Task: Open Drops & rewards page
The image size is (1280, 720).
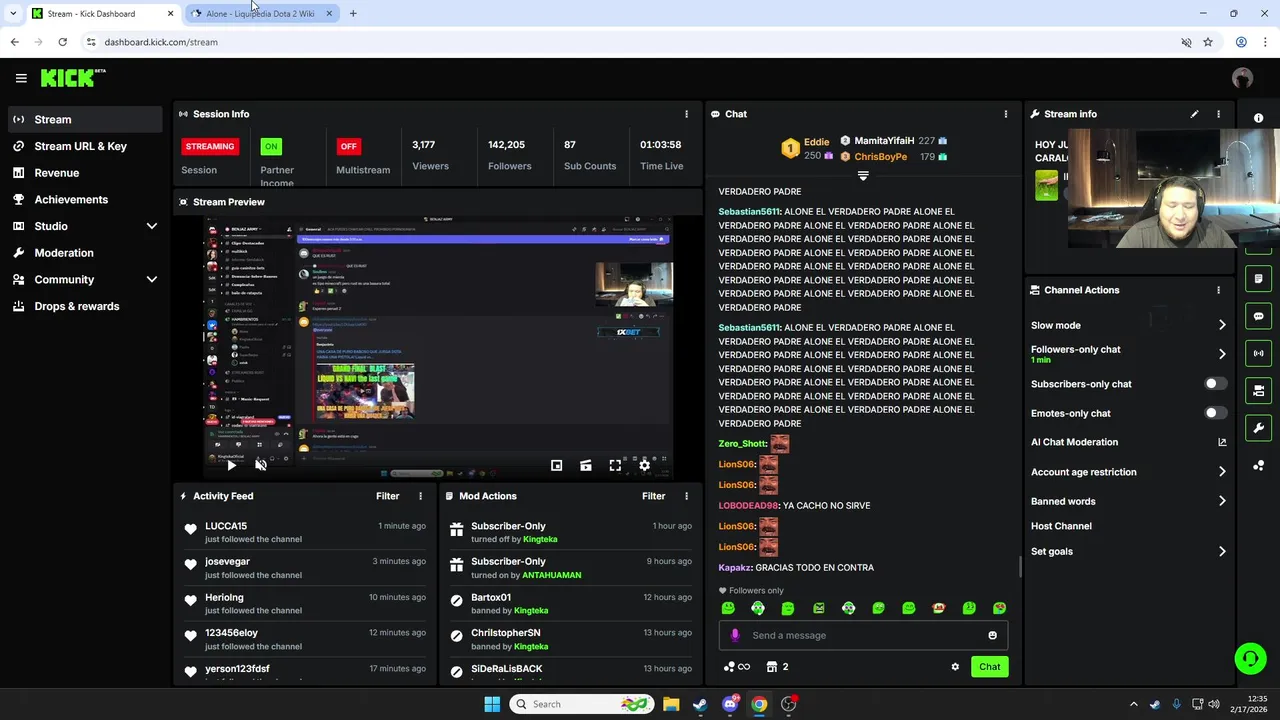Action: [x=85, y=306]
